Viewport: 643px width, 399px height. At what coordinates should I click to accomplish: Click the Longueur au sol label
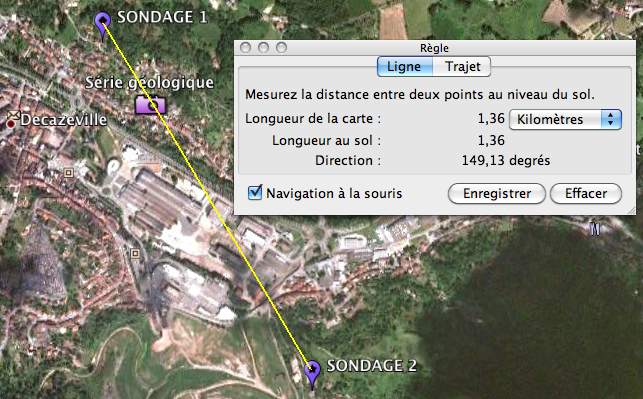326,141
